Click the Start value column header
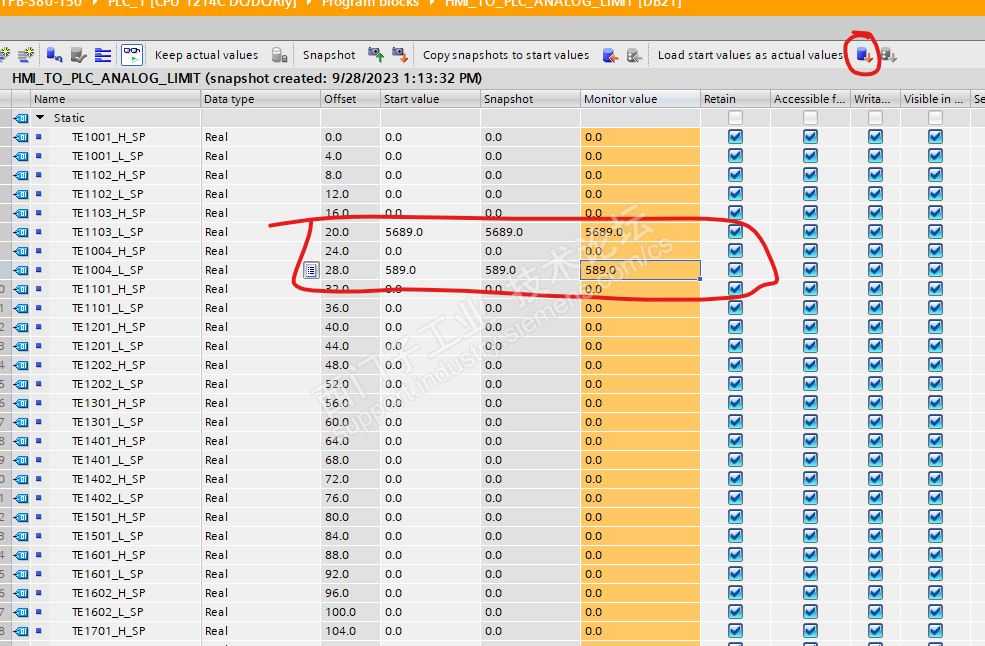985x646 pixels. [429, 99]
